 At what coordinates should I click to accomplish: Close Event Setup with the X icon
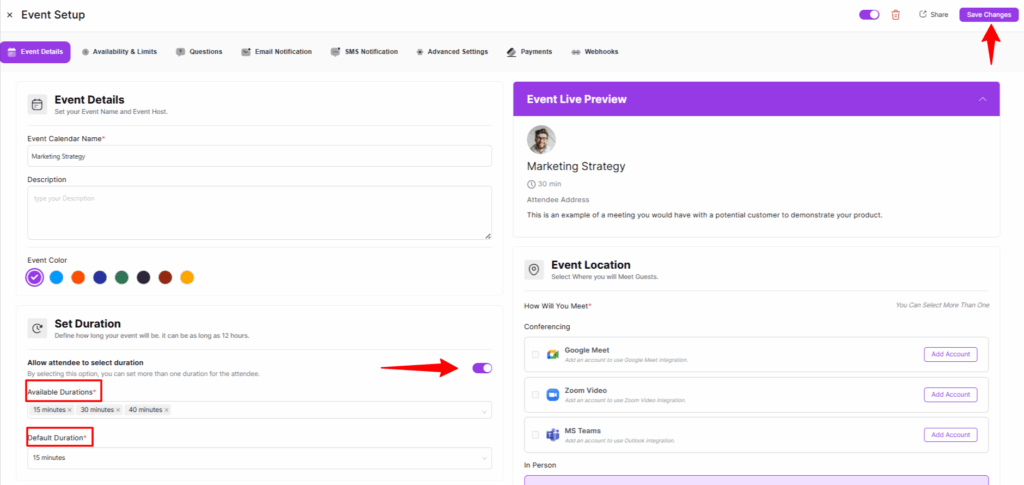point(10,15)
